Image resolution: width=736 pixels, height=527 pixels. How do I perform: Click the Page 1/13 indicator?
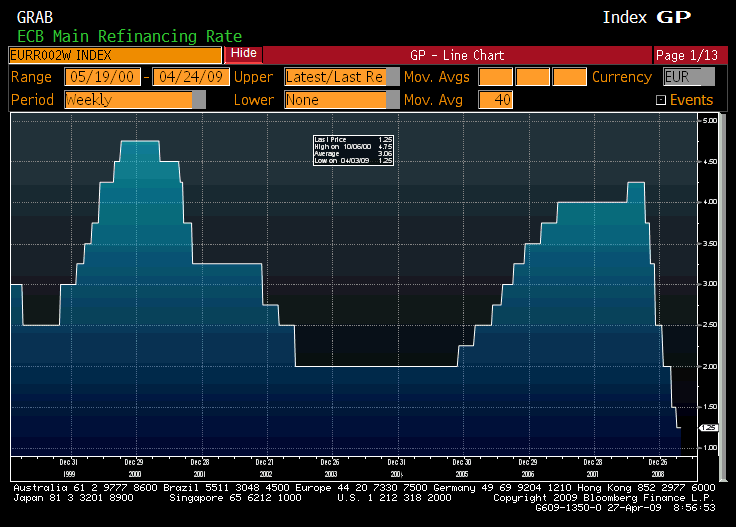[x=684, y=55]
